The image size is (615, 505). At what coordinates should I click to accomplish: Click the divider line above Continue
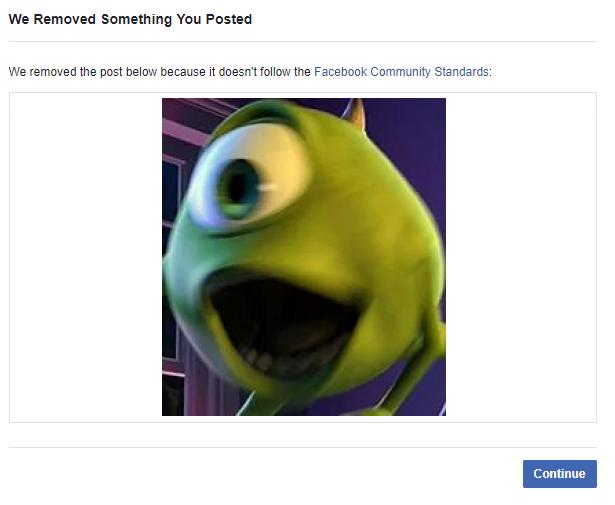pyautogui.click(x=303, y=447)
